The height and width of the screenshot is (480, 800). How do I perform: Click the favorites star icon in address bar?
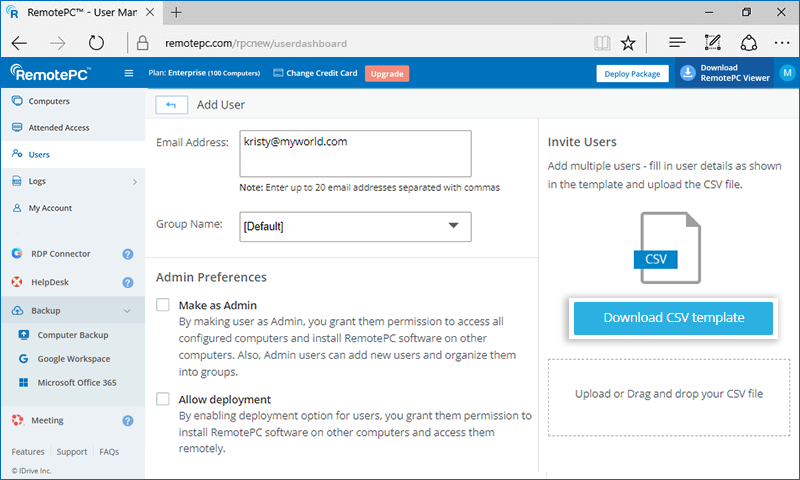pyautogui.click(x=627, y=43)
